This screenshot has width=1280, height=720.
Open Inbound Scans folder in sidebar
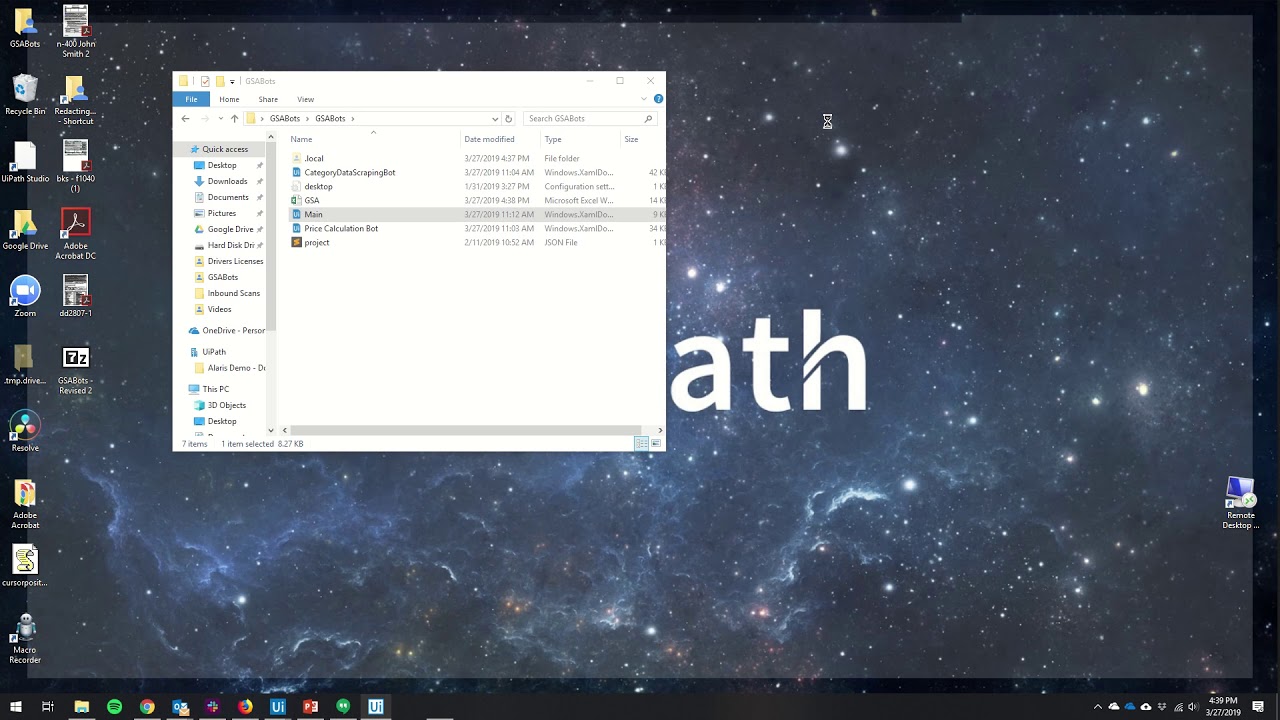(233, 293)
